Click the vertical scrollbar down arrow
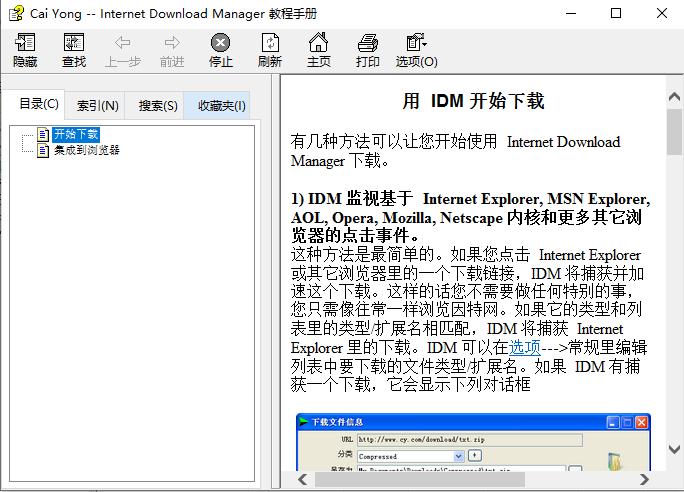The image size is (684, 492). [x=674, y=448]
